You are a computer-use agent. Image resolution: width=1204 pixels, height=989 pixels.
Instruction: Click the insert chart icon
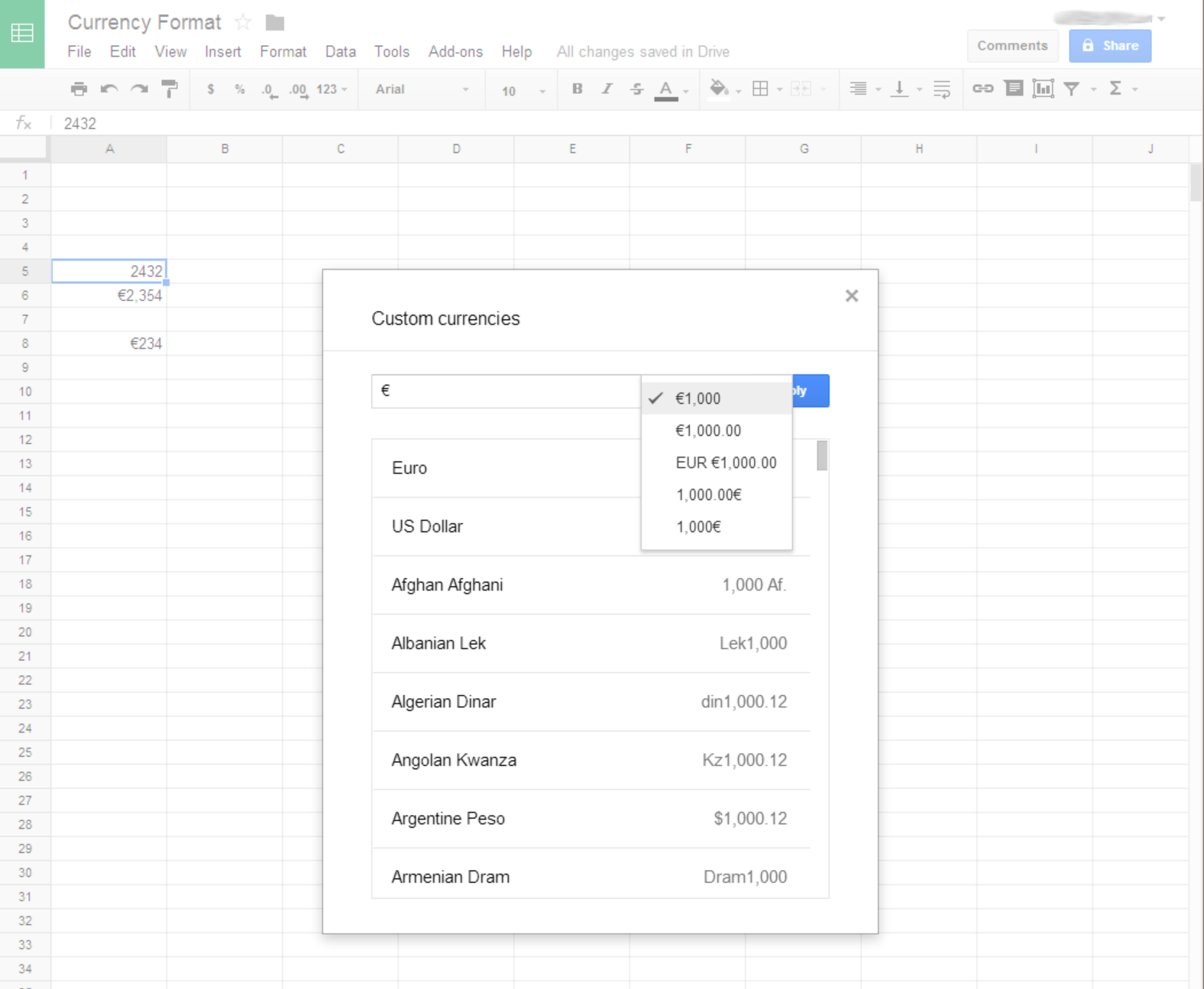tap(1043, 89)
